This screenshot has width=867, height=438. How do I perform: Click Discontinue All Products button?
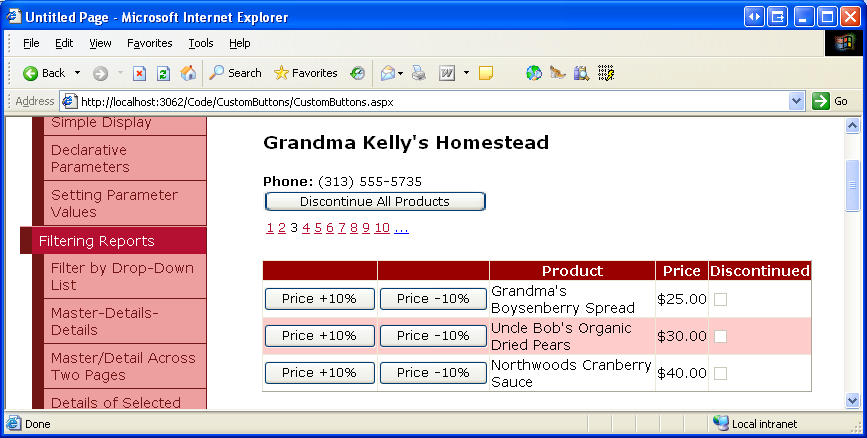click(375, 201)
